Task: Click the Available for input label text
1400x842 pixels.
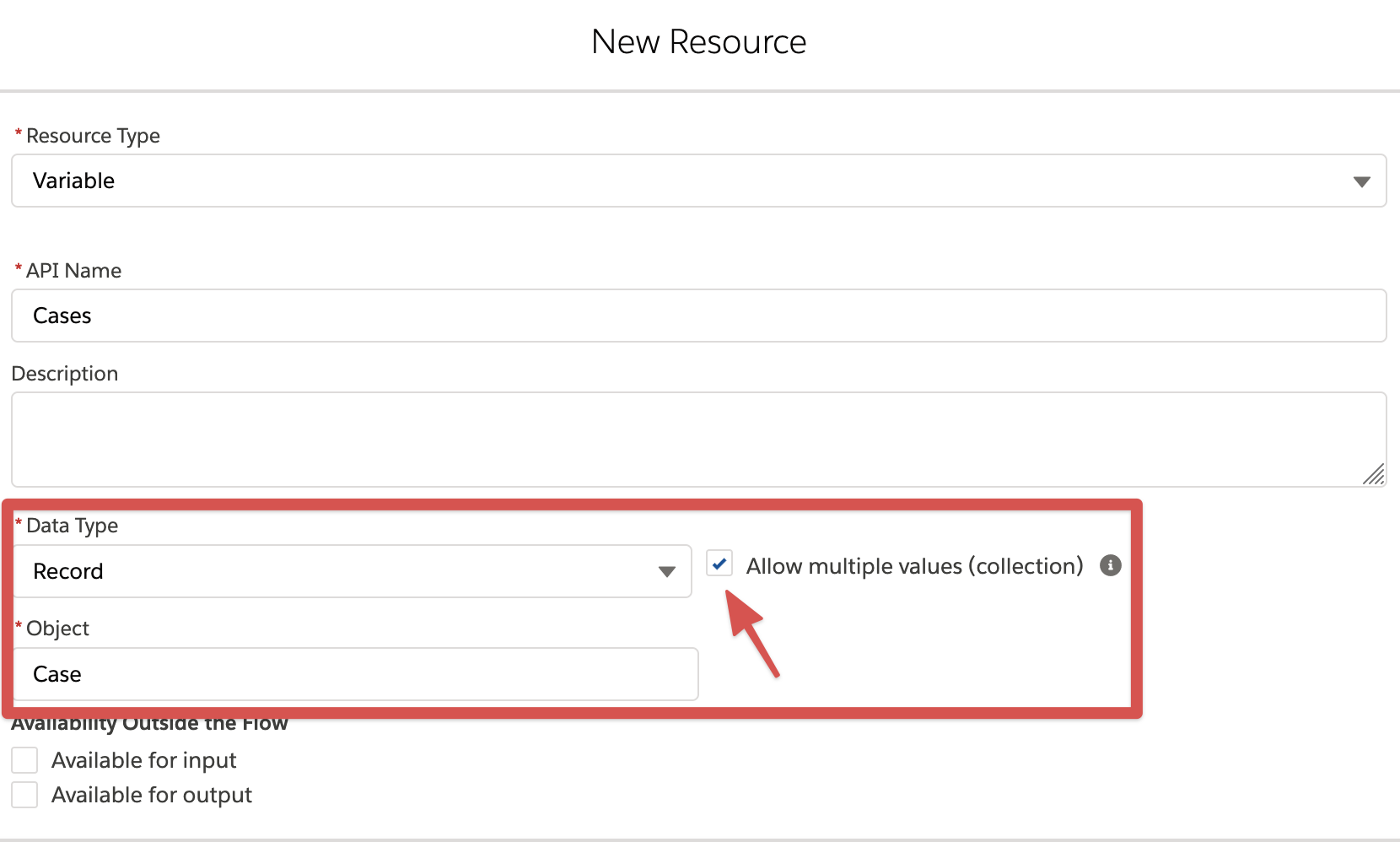Action: click(144, 760)
